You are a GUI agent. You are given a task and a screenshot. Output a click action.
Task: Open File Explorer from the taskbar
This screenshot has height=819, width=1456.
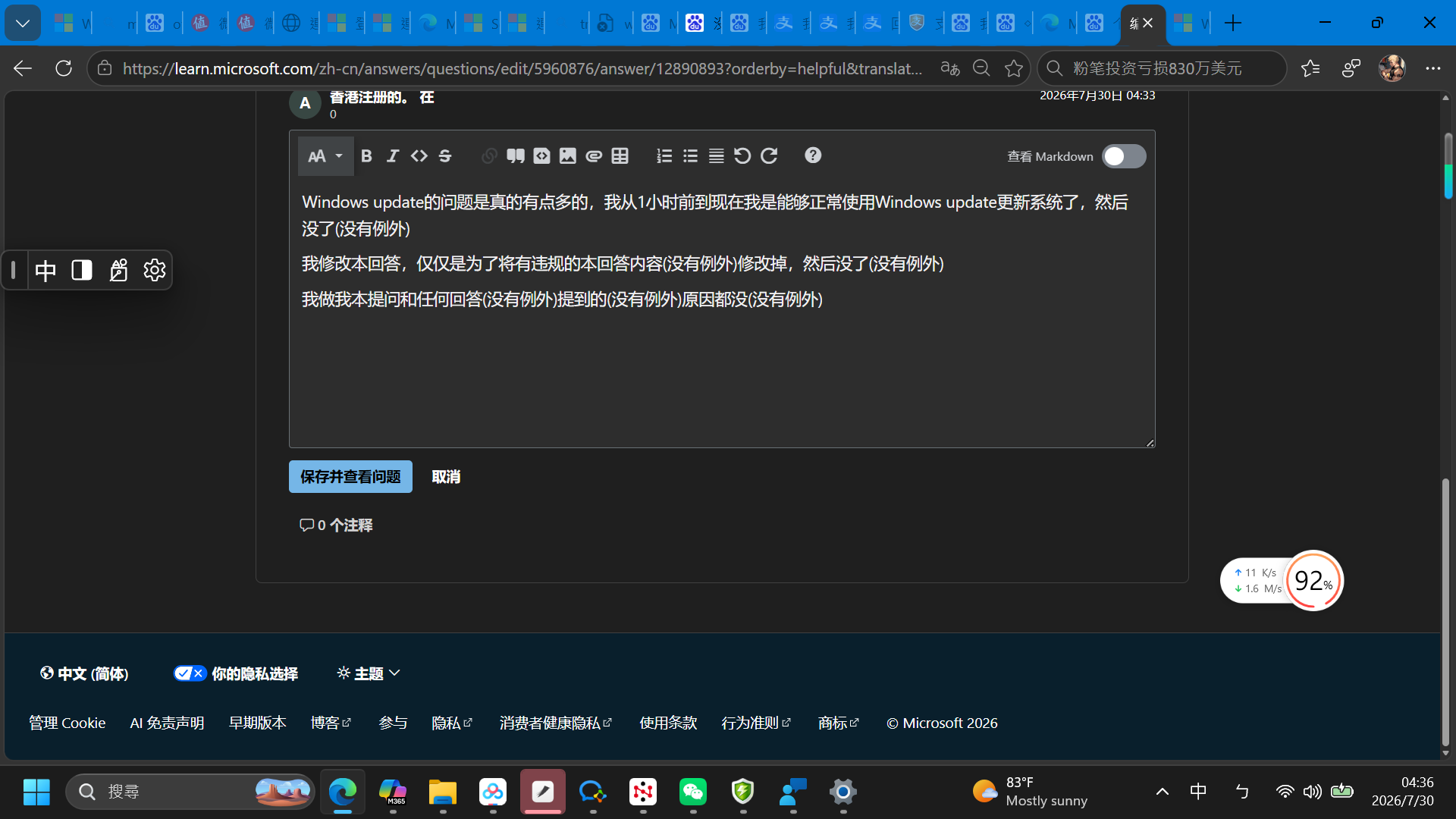[x=443, y=792]
